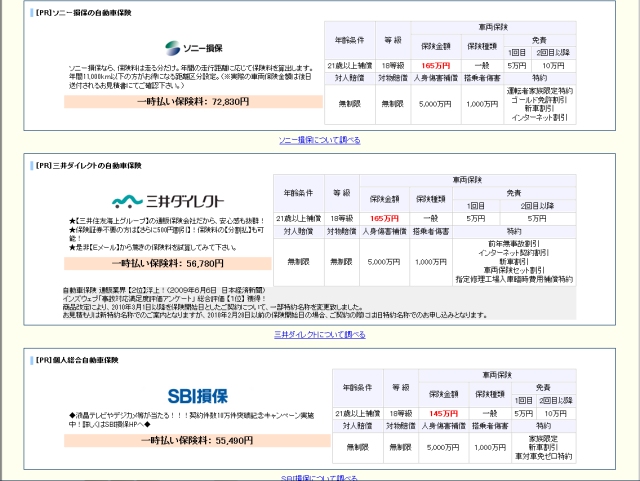The width and height of the screenshot is (640, 481).
Task: Click 165万円 in 三井ダイレクト table
Action: pyautogui.click(x=384, y=218)
